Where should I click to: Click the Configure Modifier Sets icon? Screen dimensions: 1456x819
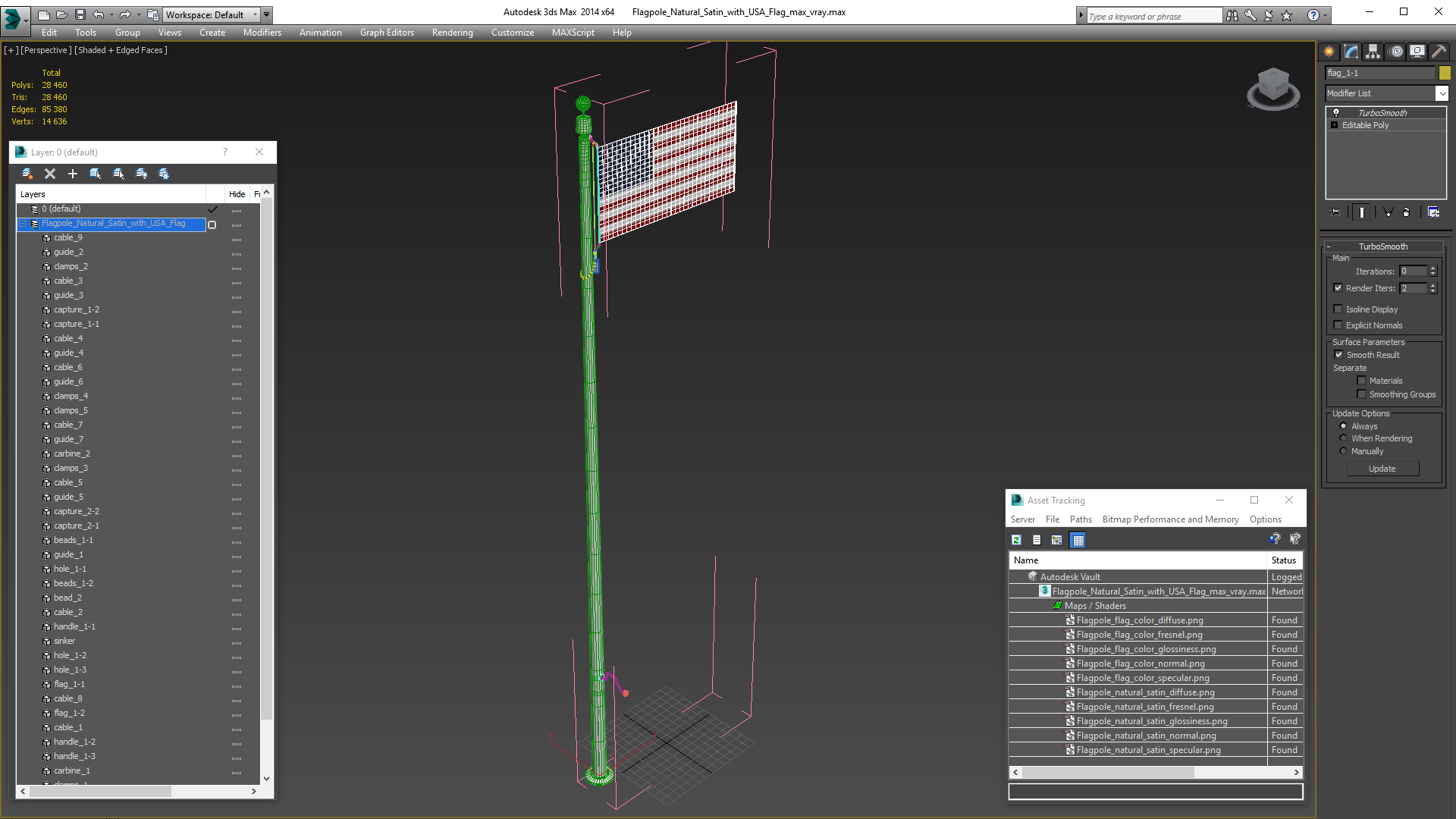click(1433, 212)
